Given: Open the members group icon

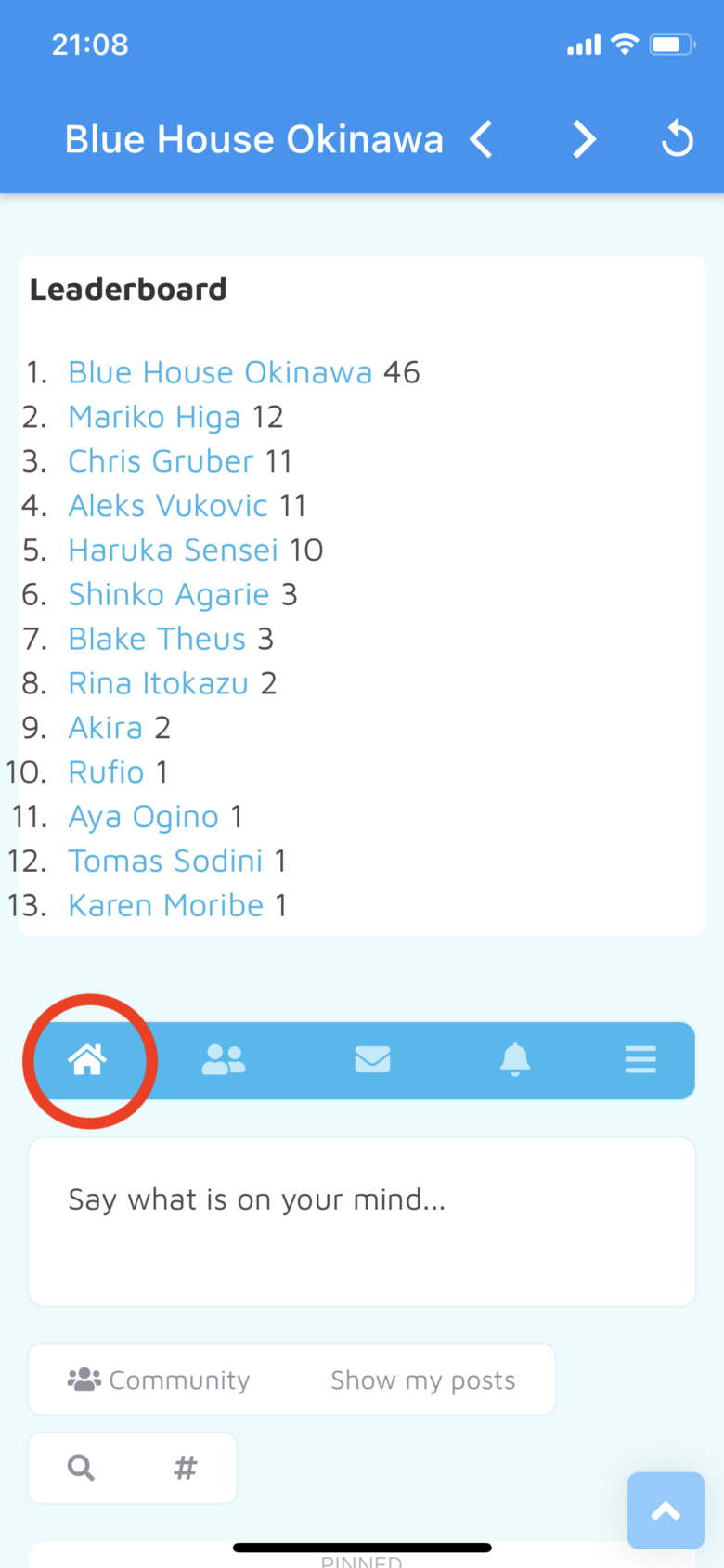Looking at the screenshot, I should click(x=224, y=1059).
